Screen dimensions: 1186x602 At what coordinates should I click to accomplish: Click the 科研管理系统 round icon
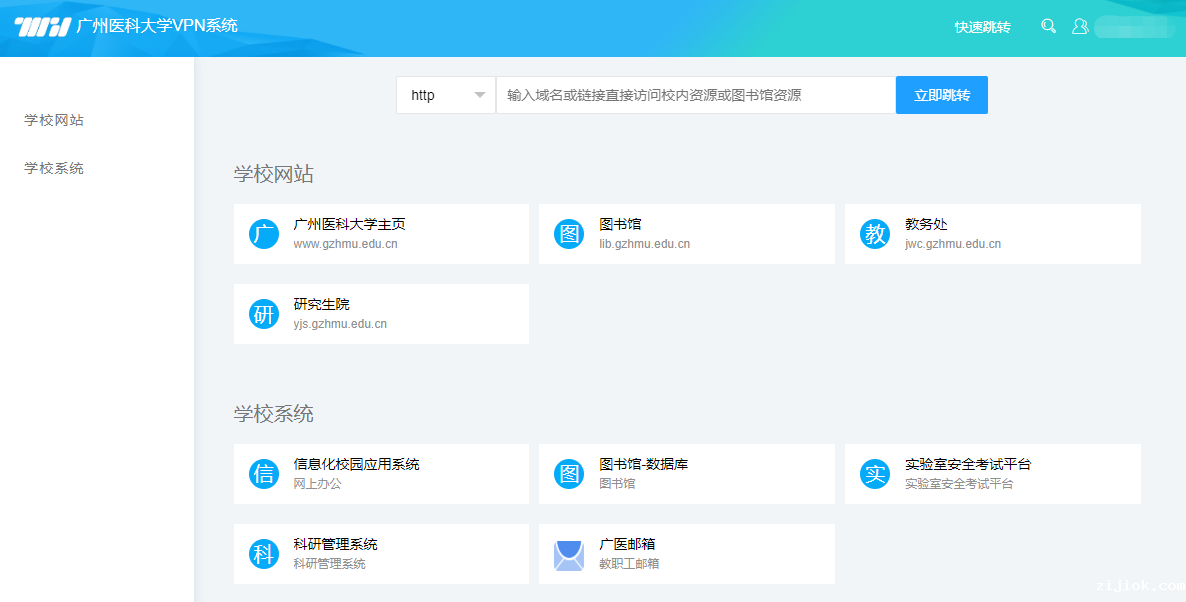tap(264, 554)
